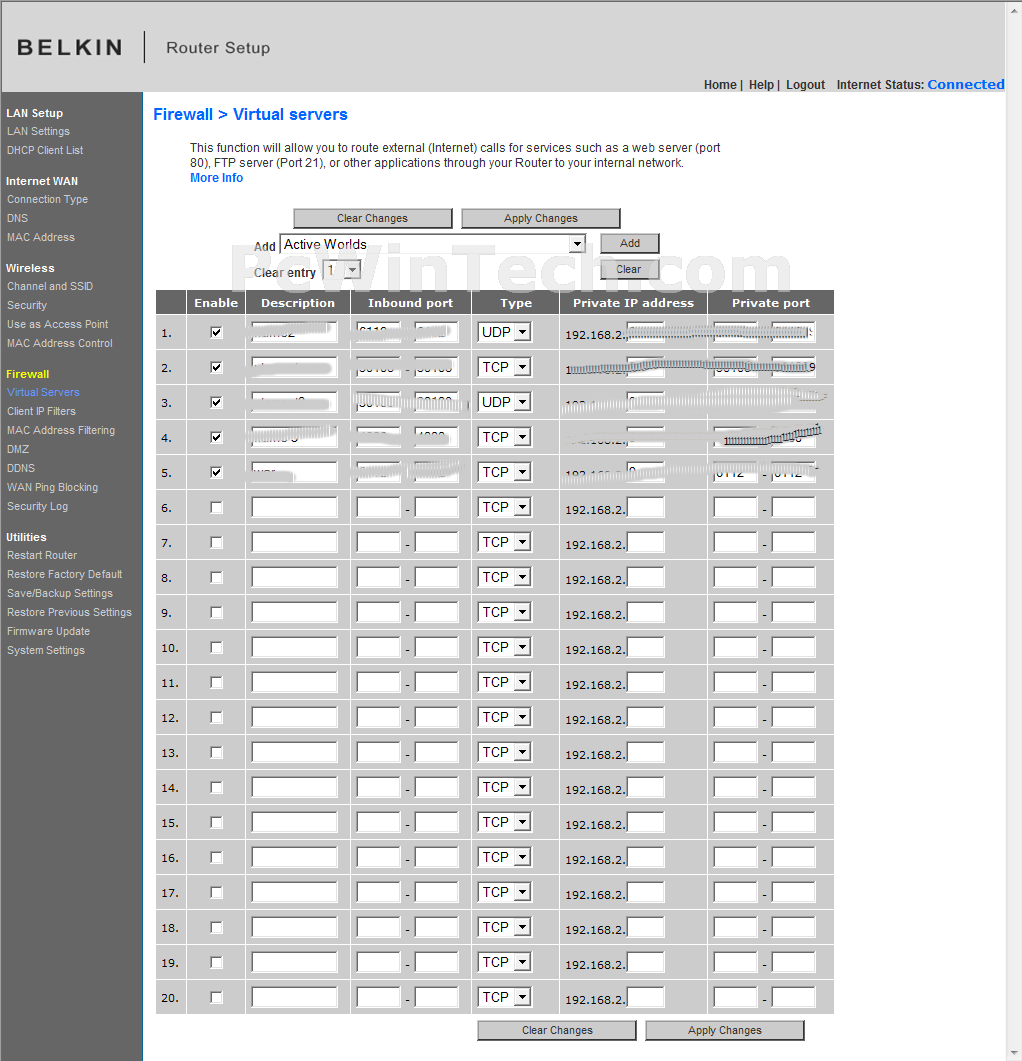The image size is (1022, 1061).
Task: Open MAC Address Filtering page
Action: (61, 430)
